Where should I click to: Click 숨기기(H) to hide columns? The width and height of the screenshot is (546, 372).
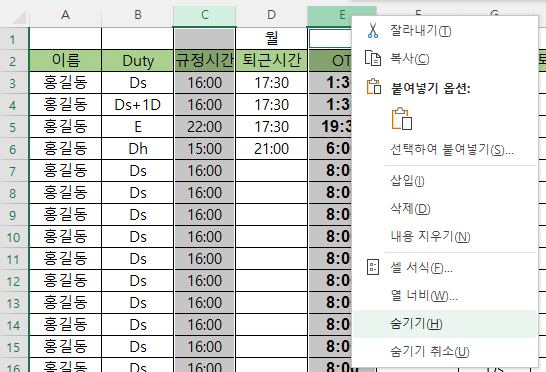click(x=445, y=324)
